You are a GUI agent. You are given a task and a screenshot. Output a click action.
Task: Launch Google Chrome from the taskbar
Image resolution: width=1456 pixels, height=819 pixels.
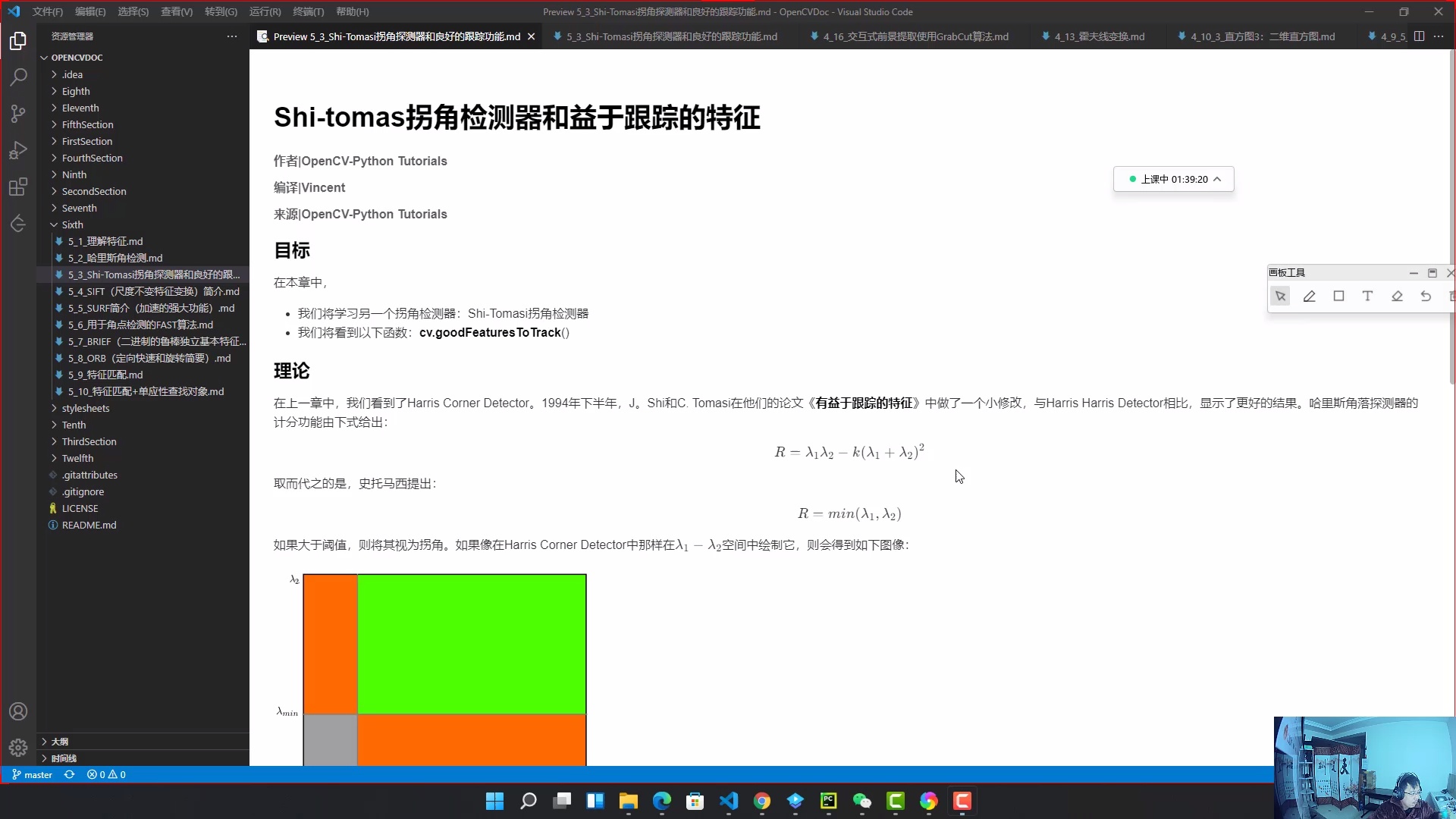tap(762, 802)
